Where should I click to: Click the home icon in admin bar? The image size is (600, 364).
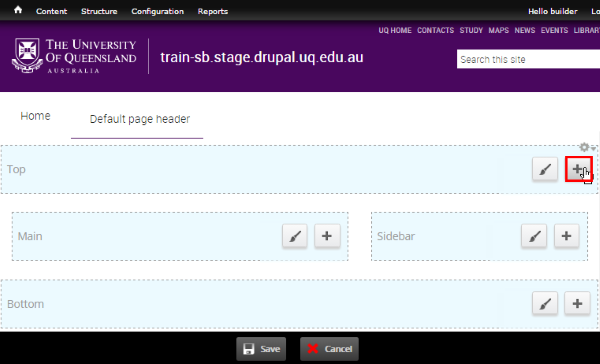(18, 10)
